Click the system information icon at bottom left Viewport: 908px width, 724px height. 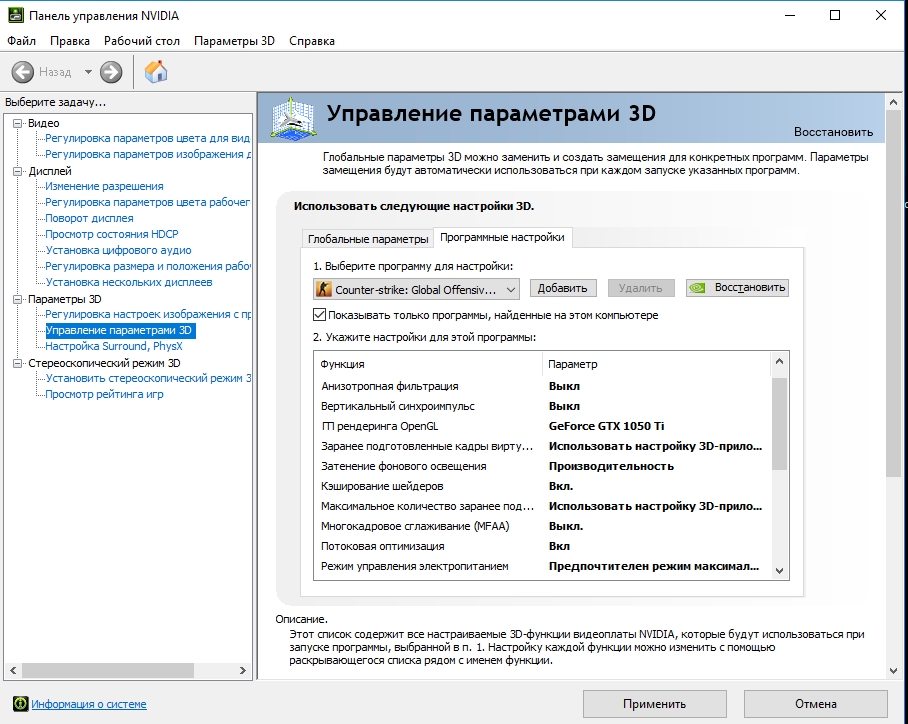tap(20, 704)
